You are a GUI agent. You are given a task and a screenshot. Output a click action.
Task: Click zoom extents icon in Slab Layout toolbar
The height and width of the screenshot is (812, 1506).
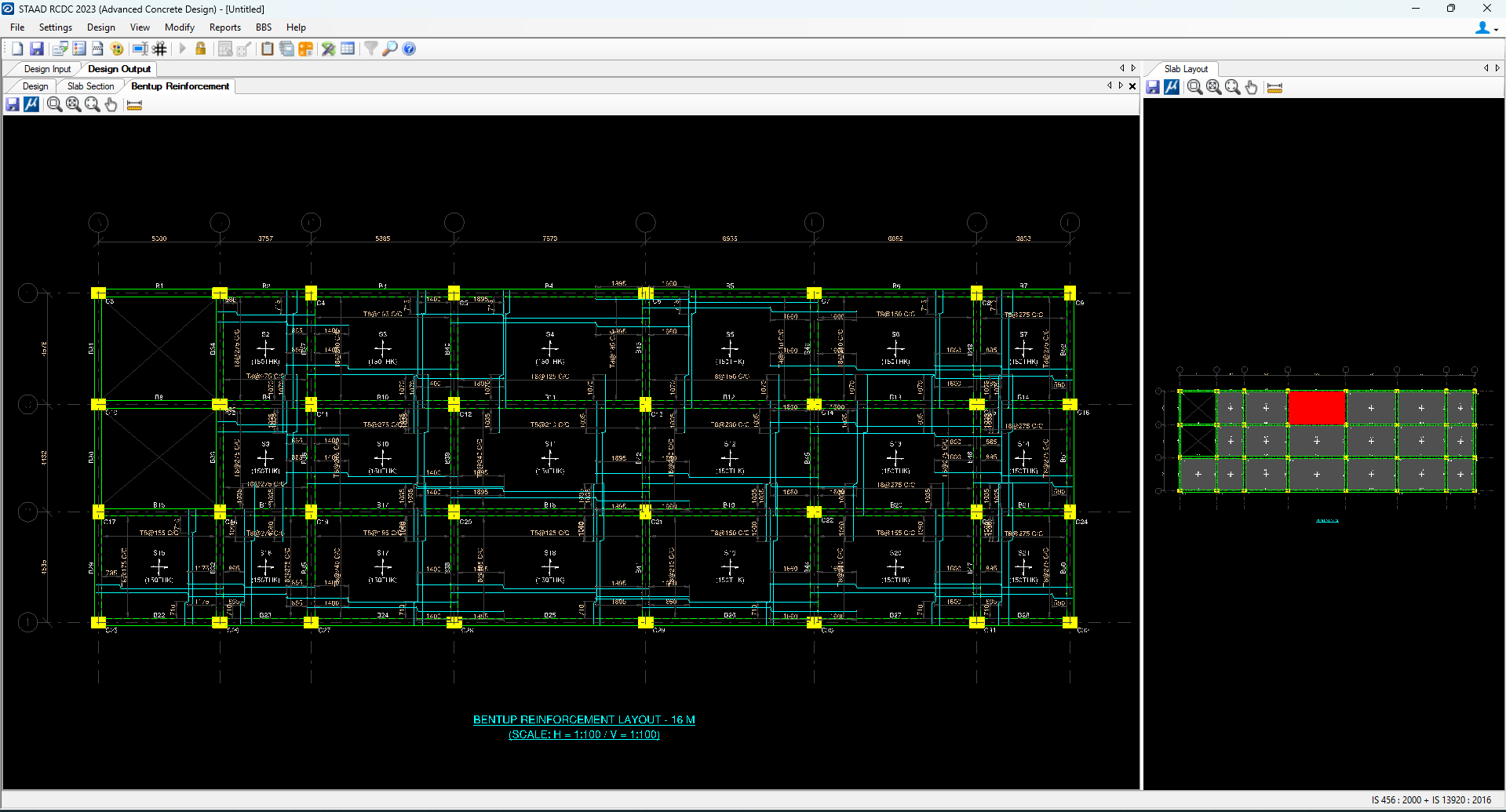pos(1213,87)
